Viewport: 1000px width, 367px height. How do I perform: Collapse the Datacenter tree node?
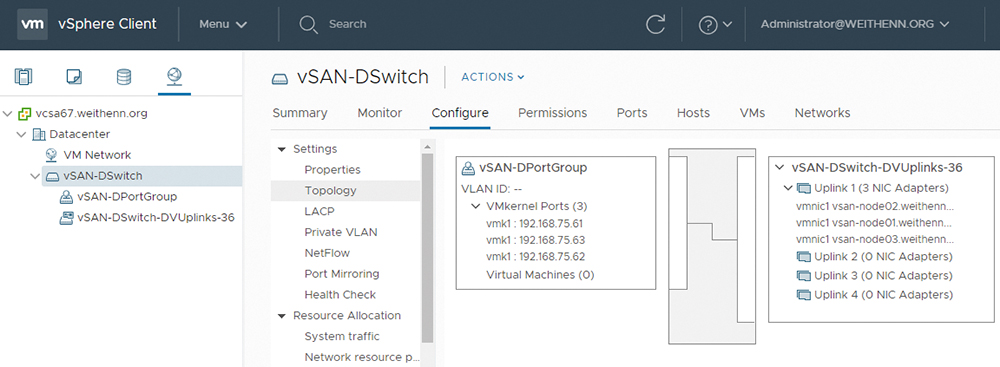[22, 135]
